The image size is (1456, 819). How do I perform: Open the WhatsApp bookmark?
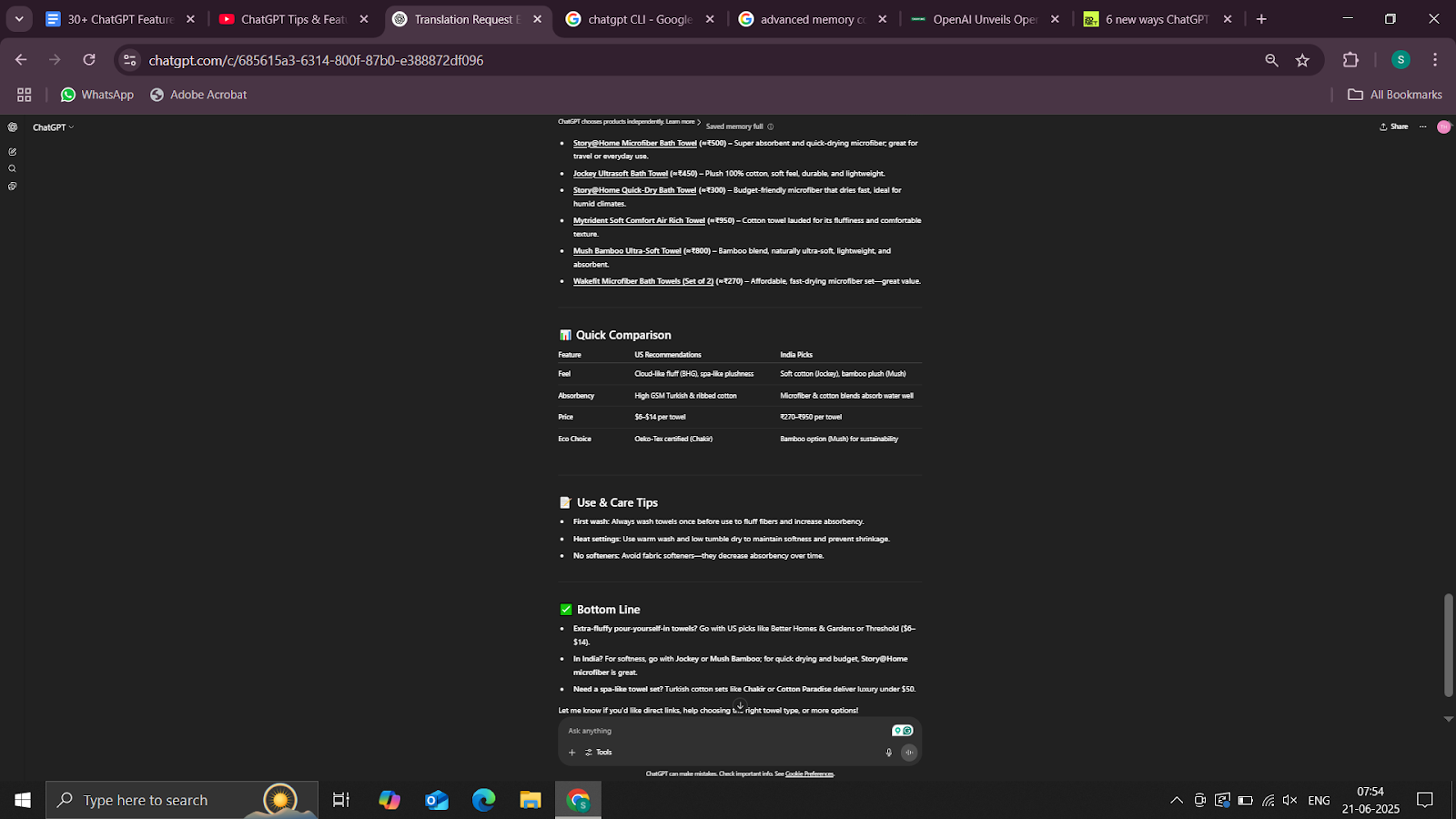(x=96, y=95)
